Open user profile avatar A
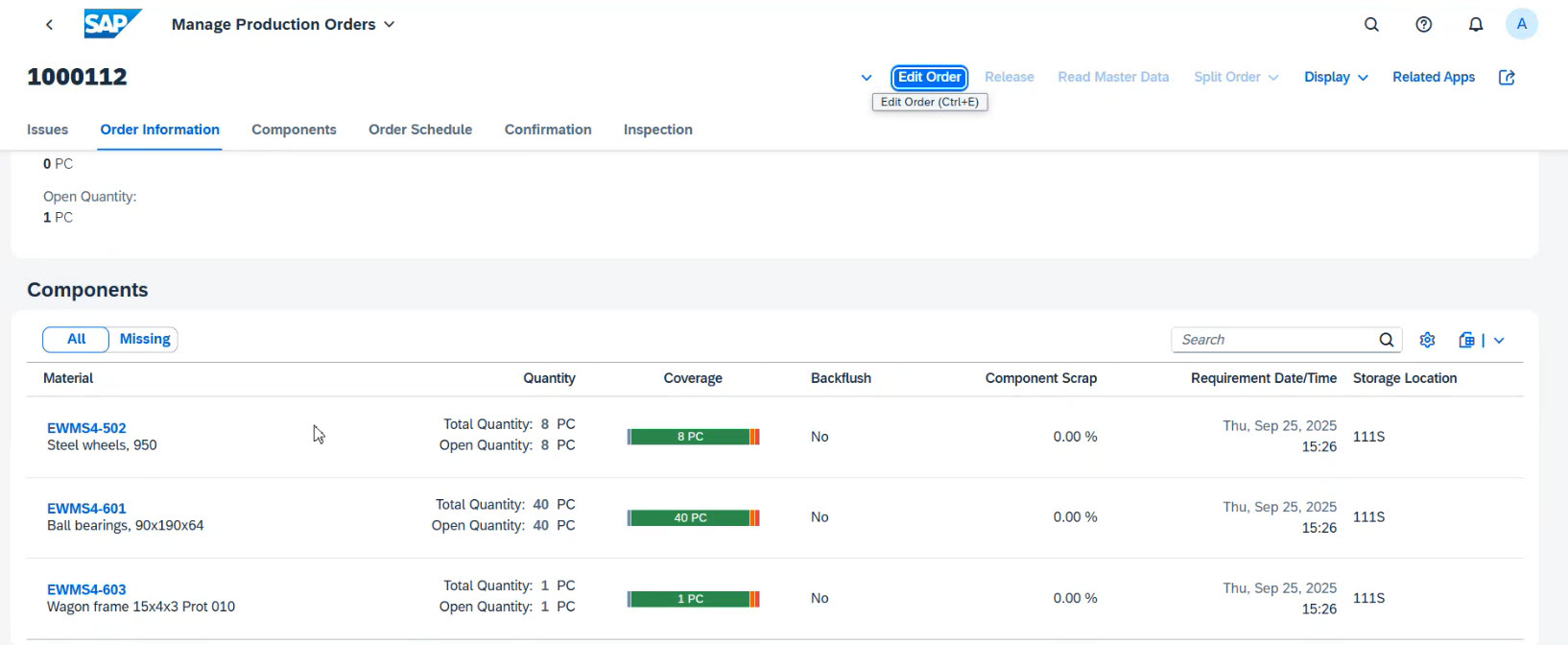Image resolution: width=1568 pixels, height=645 pixels. tap(1521, 25)
